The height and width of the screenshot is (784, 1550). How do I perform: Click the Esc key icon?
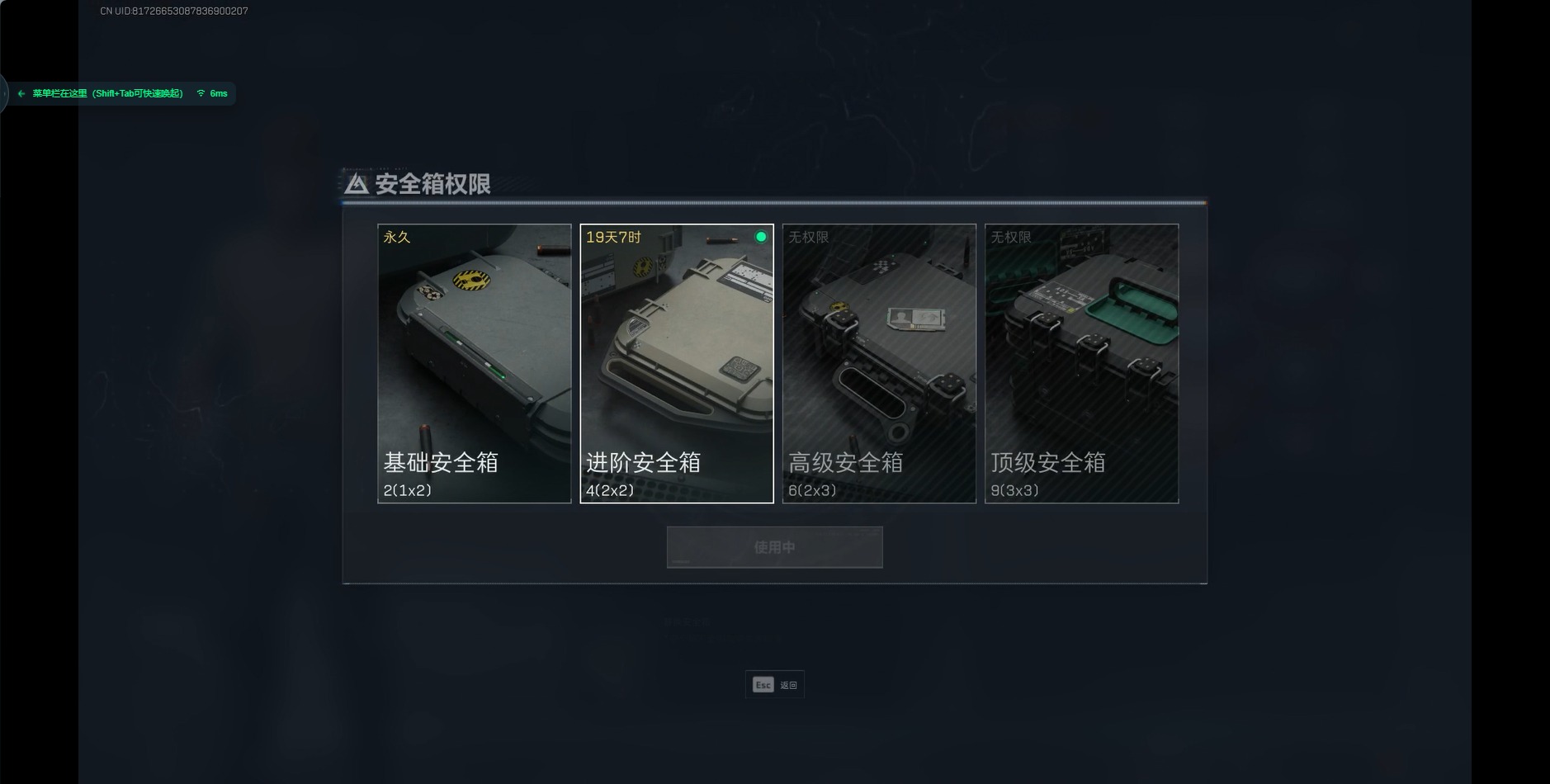click(x=763, y=685)
